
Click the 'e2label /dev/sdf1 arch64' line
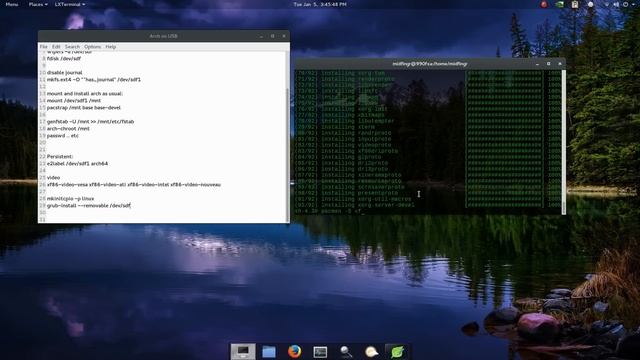pos(77,164)
